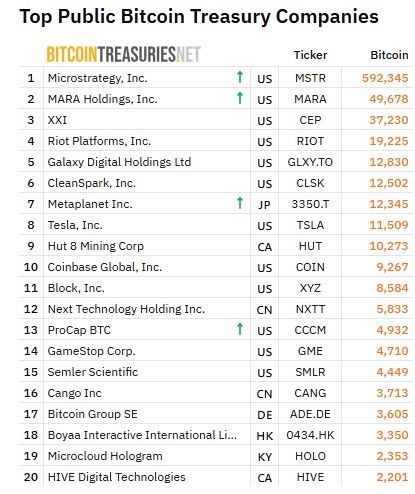The height and width of the screenshot is (494, 415).
Task: Open the Microstrategy, Inc. company link
Action: [x=97, y=78]
